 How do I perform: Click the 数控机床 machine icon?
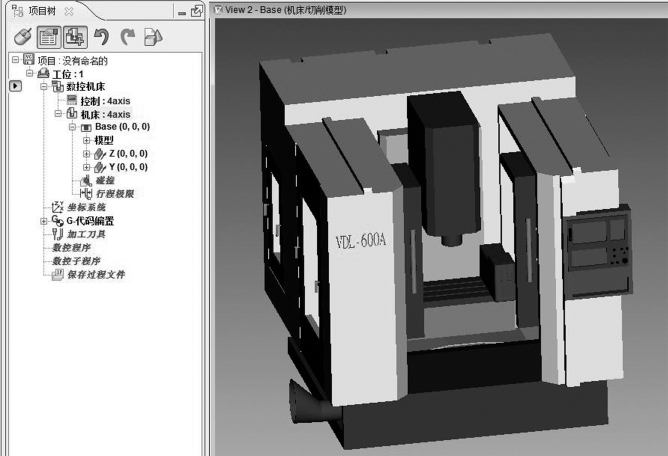pyautogui.click(x=58, y=86)
